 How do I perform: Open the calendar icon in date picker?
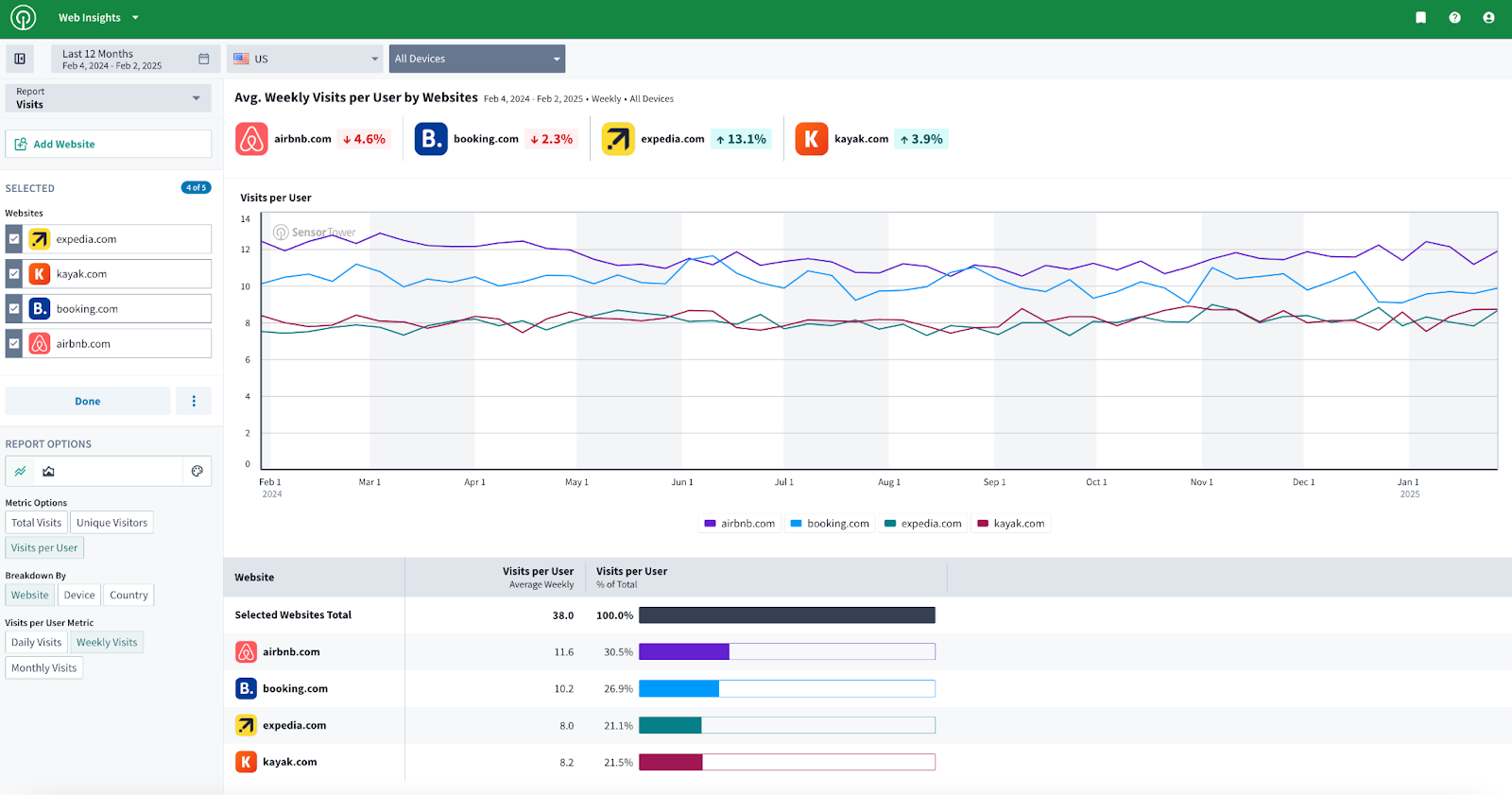point(203,59)
